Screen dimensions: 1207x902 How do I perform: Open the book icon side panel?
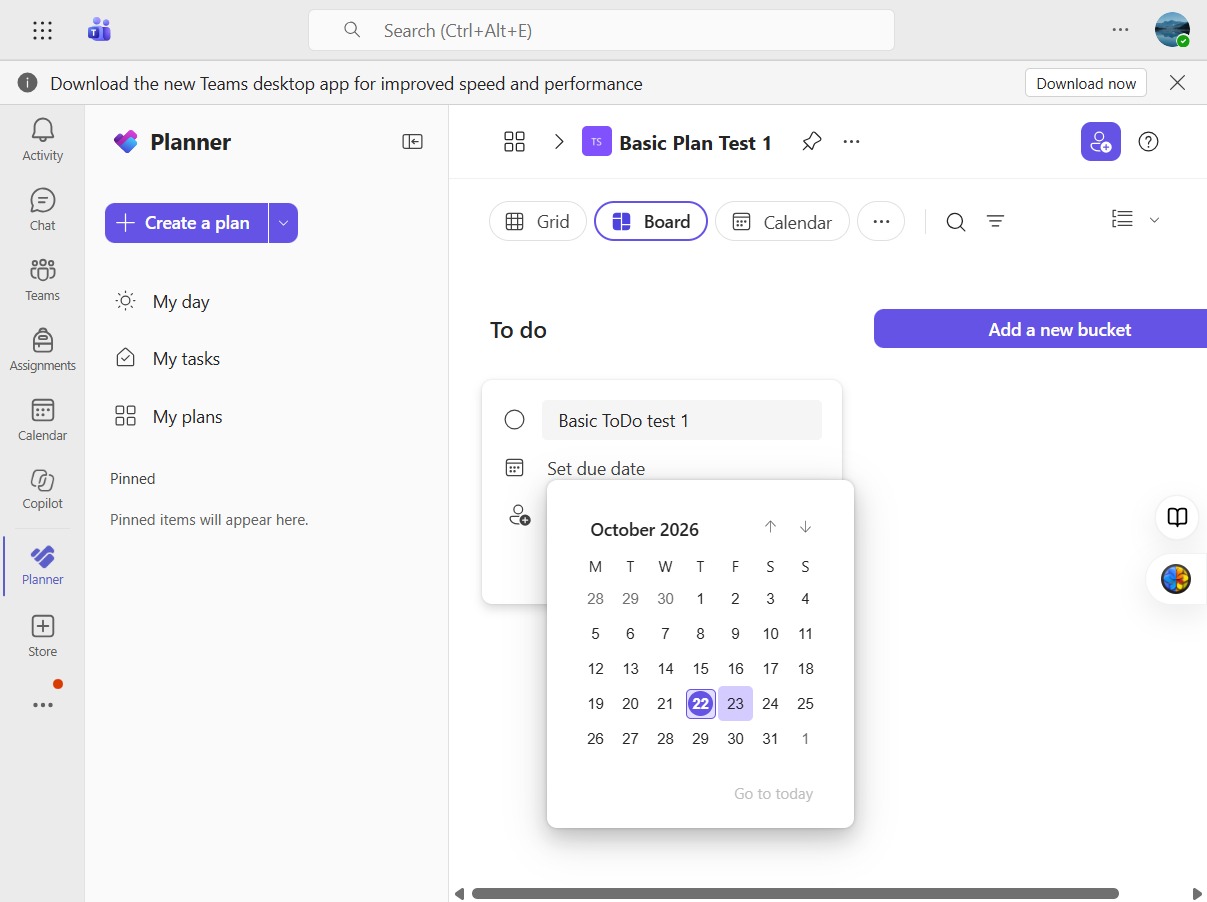pos(1178,517)
